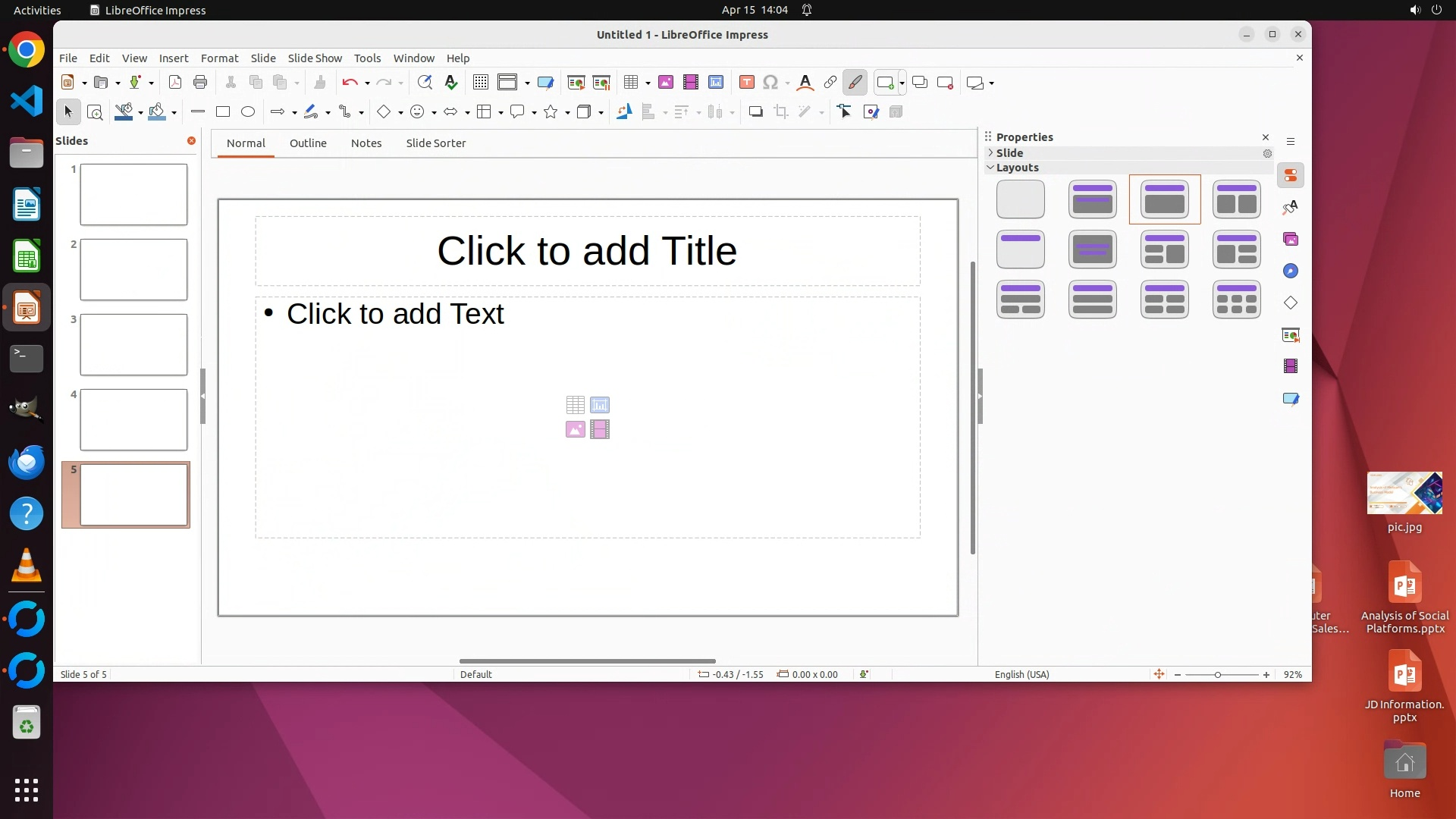
Task: Open the sidebar Gallery icon
Action: click(1291, 240)
